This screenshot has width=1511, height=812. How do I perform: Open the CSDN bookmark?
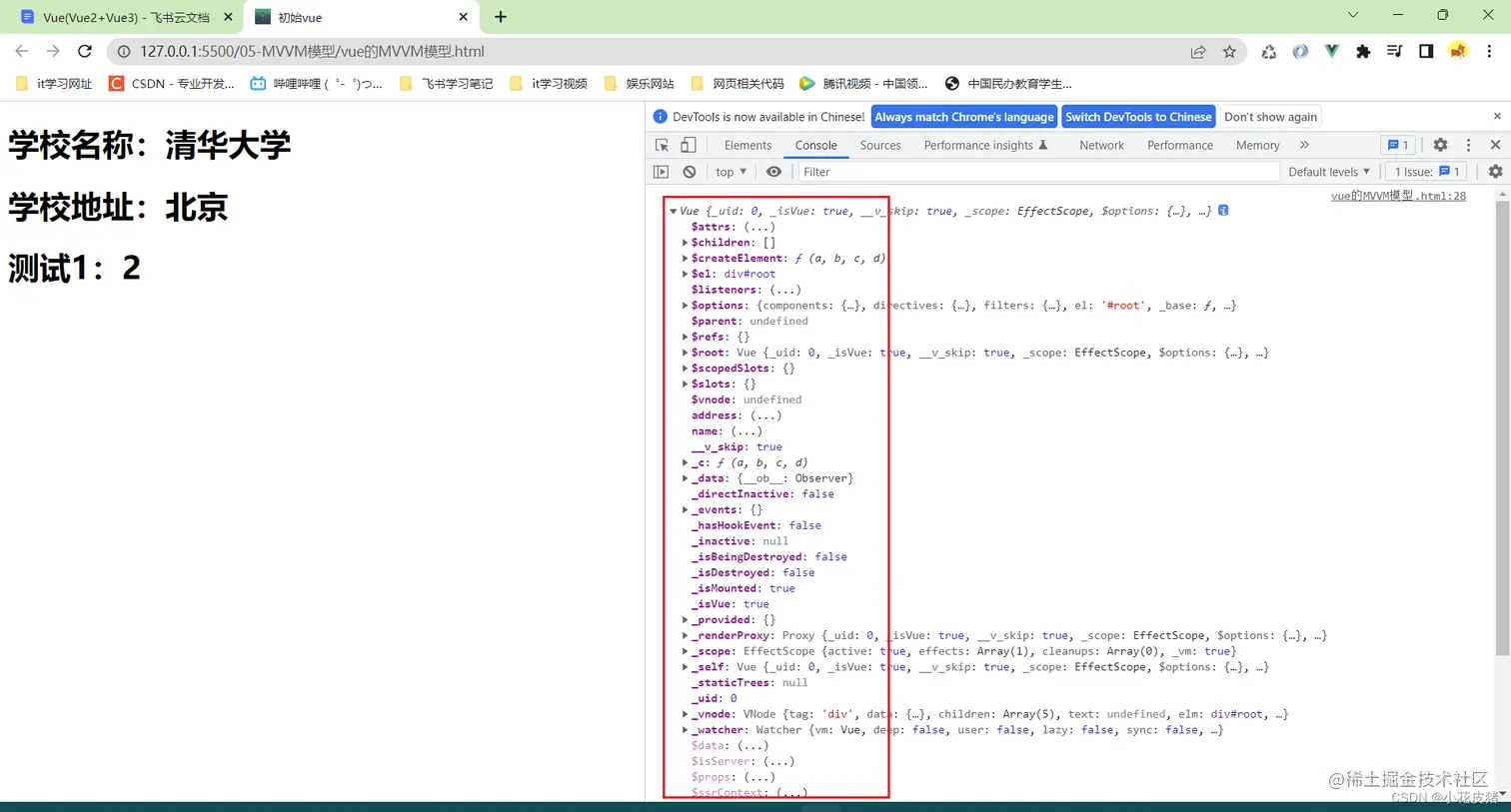171,83
